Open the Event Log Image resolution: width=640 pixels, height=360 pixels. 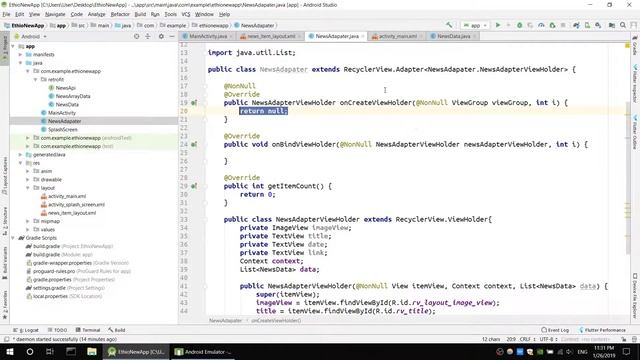click(555, 330)
